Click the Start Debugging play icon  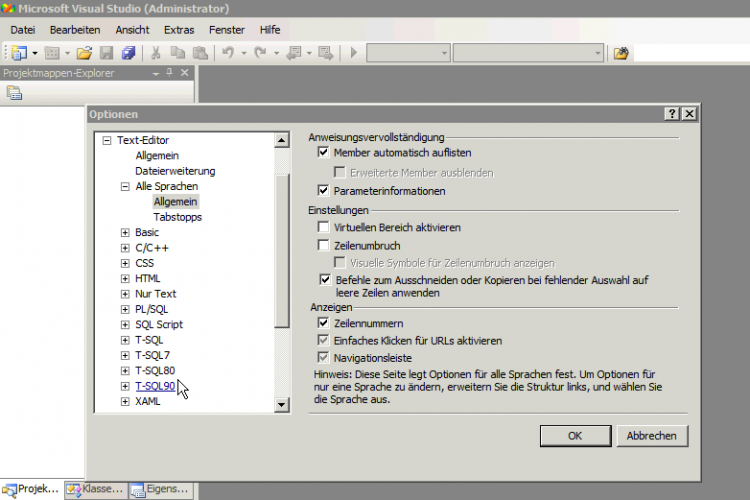point(353,53)
